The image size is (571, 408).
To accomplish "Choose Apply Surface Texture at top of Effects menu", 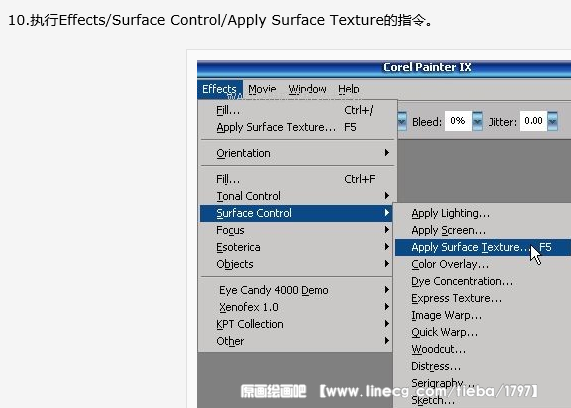I will coord(297,127).
